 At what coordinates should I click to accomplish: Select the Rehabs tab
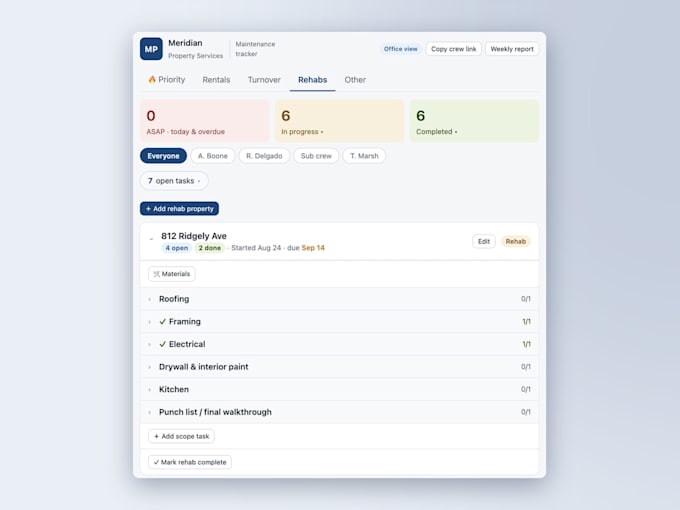click(x=312, y=80)
